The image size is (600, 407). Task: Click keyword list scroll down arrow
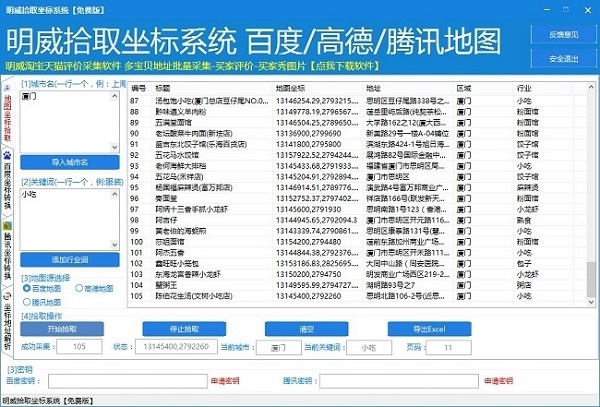click(114, 244)
